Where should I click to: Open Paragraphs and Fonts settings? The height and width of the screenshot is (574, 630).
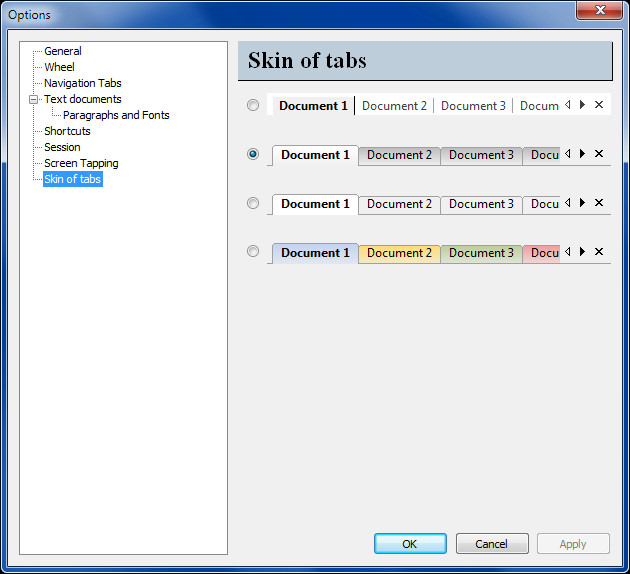[116, 115]
